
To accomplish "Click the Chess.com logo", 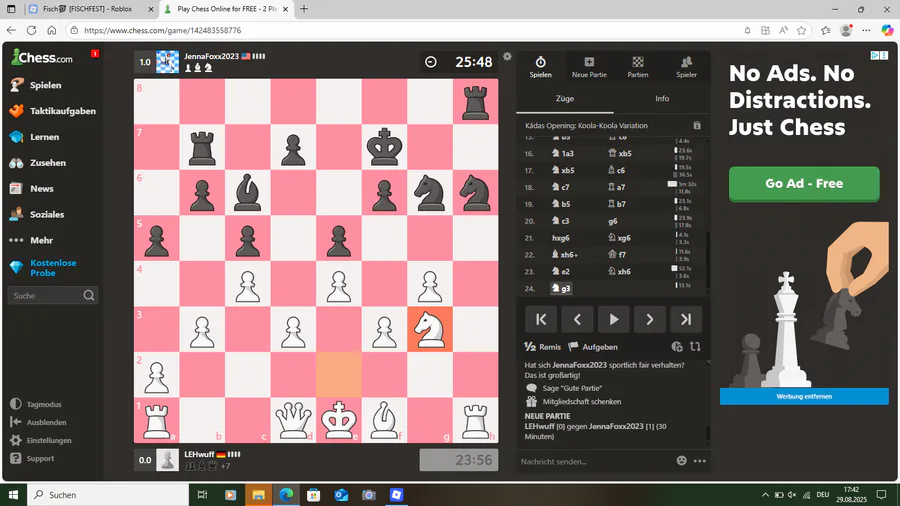I will (42, 57).
